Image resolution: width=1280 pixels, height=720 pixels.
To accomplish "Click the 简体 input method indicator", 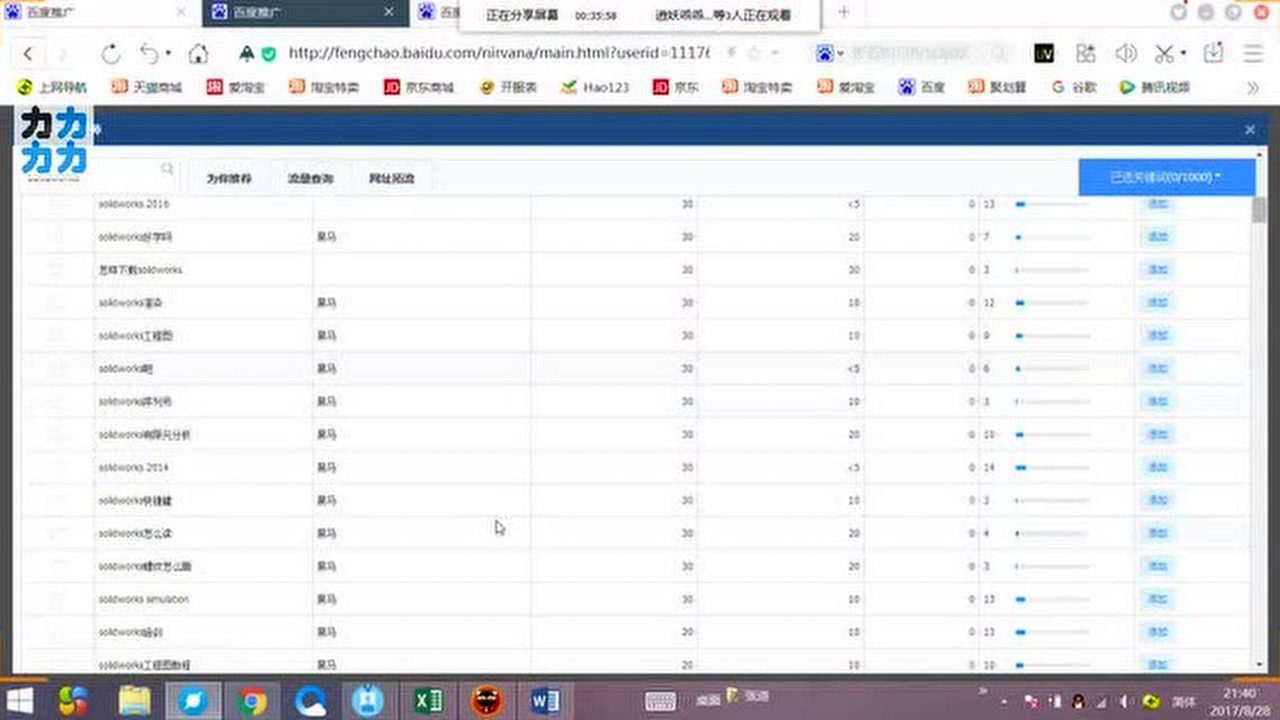I will click(1185, 701).
